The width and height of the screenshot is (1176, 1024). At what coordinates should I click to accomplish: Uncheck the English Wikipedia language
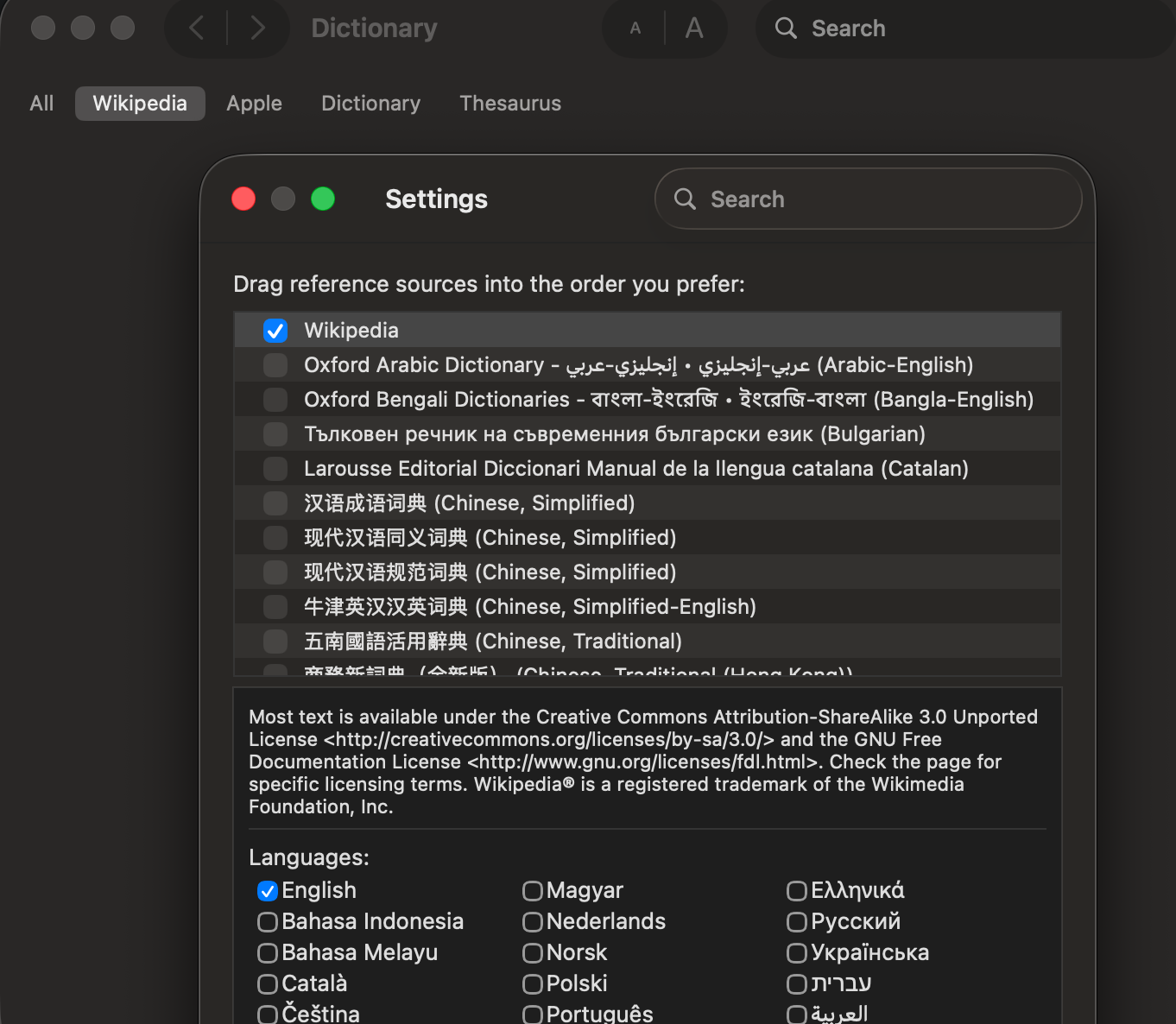click(268, 891)
